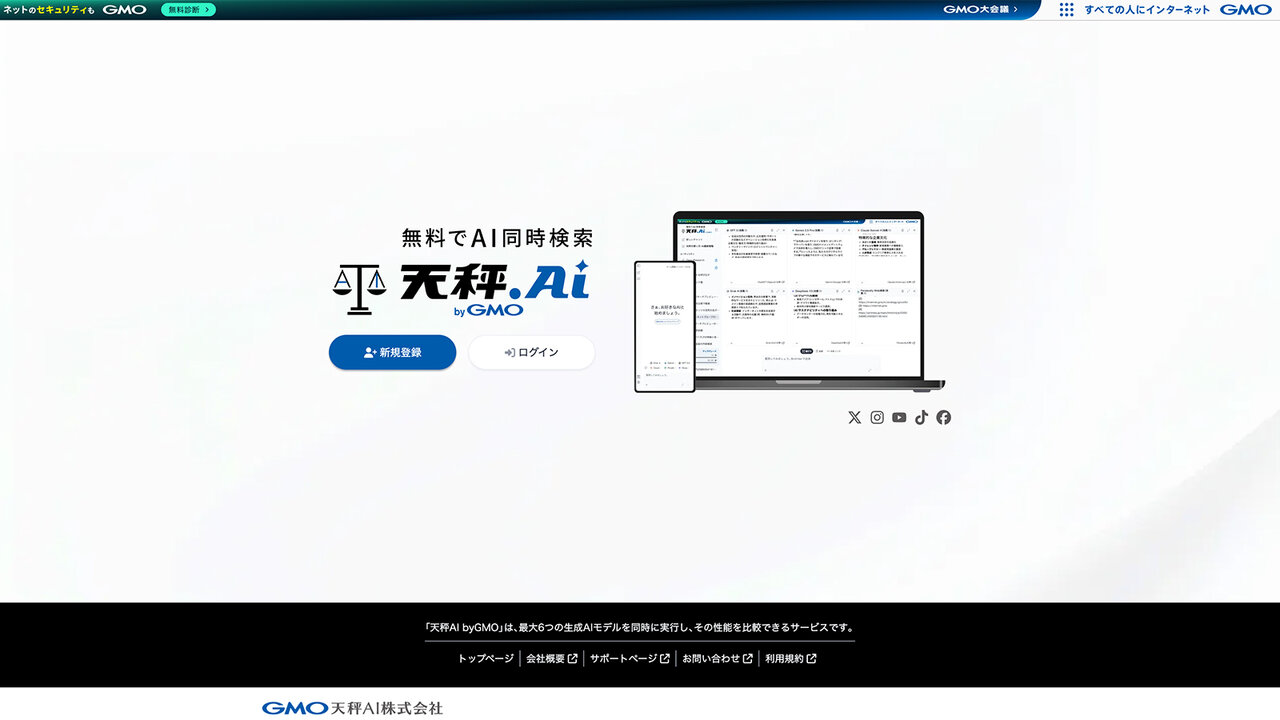Click the ログイン login button
Screen dimensions: 1280x720
[x=531, y=352]
